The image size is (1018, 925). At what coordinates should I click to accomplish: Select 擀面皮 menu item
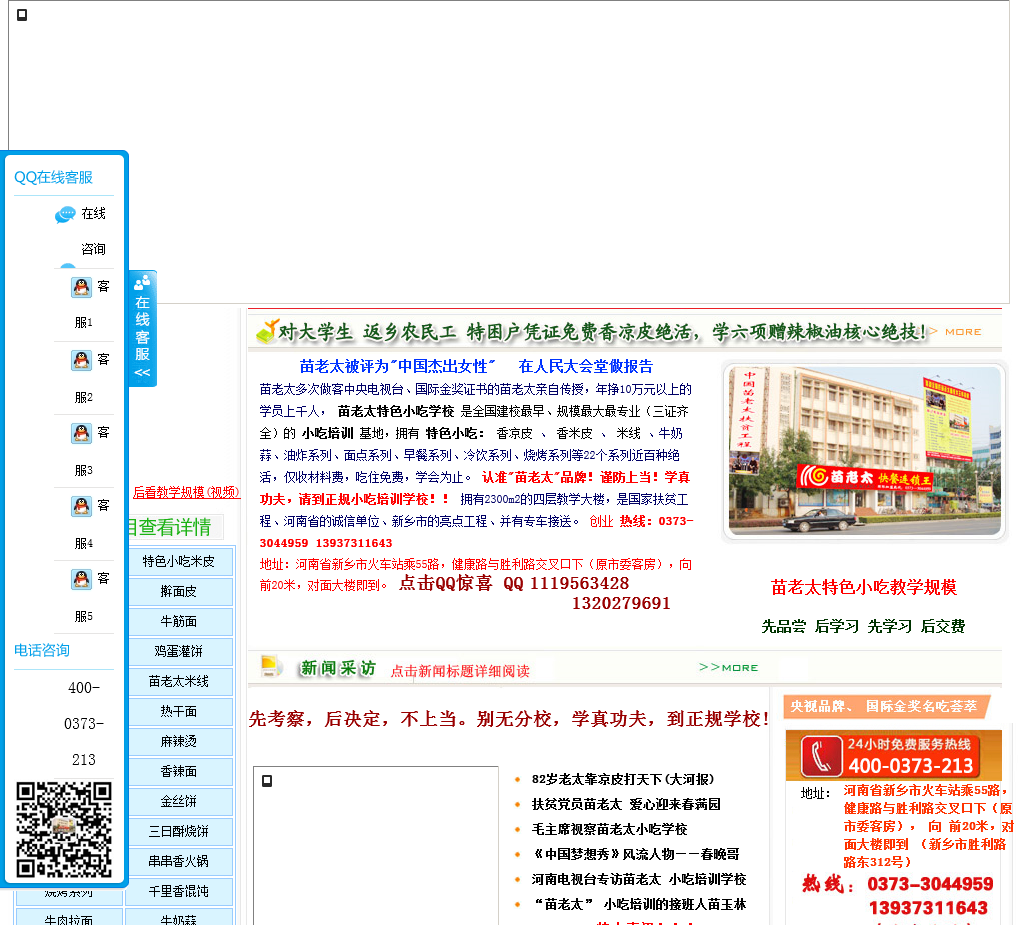click(x=179, y=591)
